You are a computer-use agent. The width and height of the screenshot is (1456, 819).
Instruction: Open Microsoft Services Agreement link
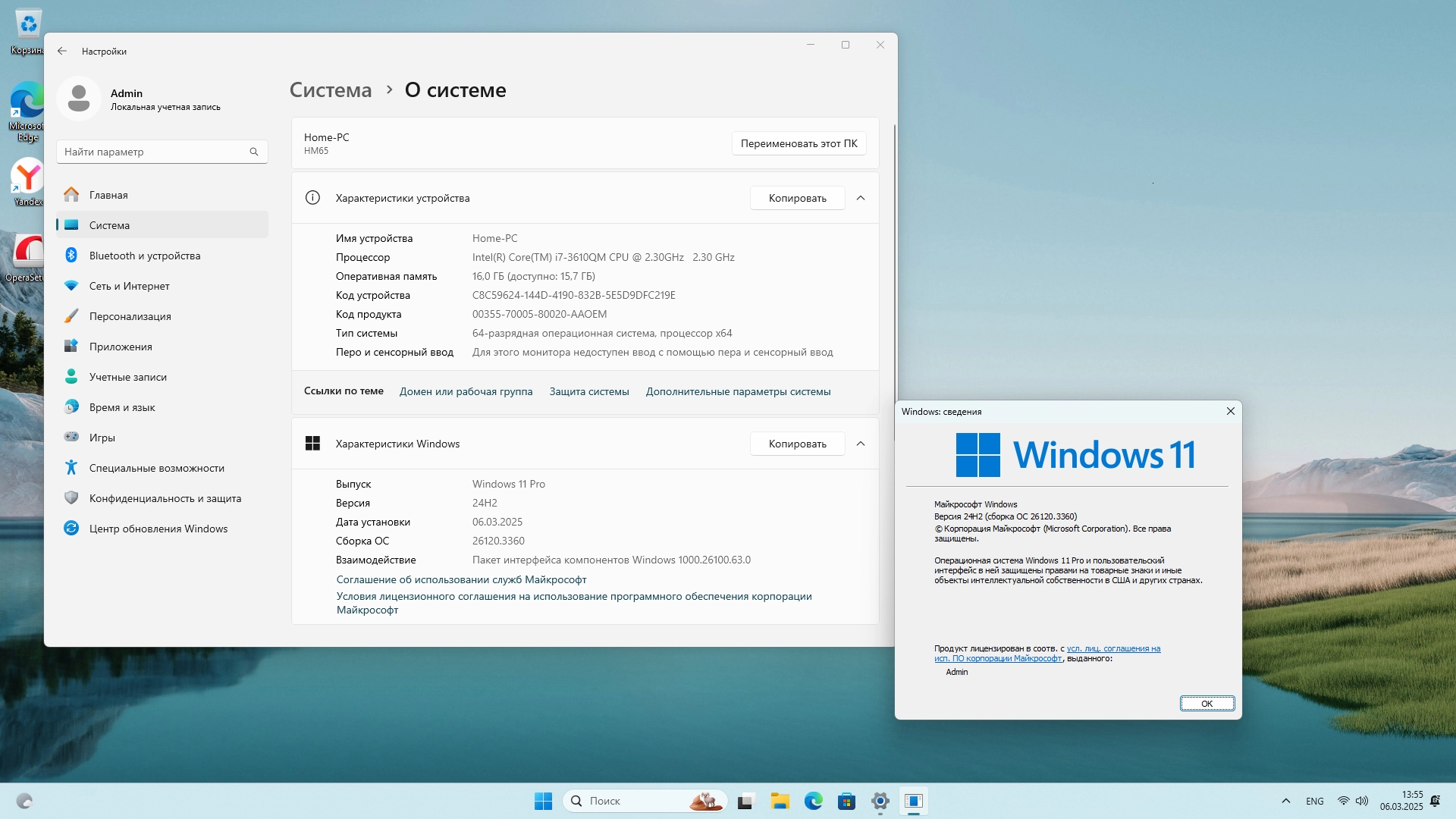461,579
